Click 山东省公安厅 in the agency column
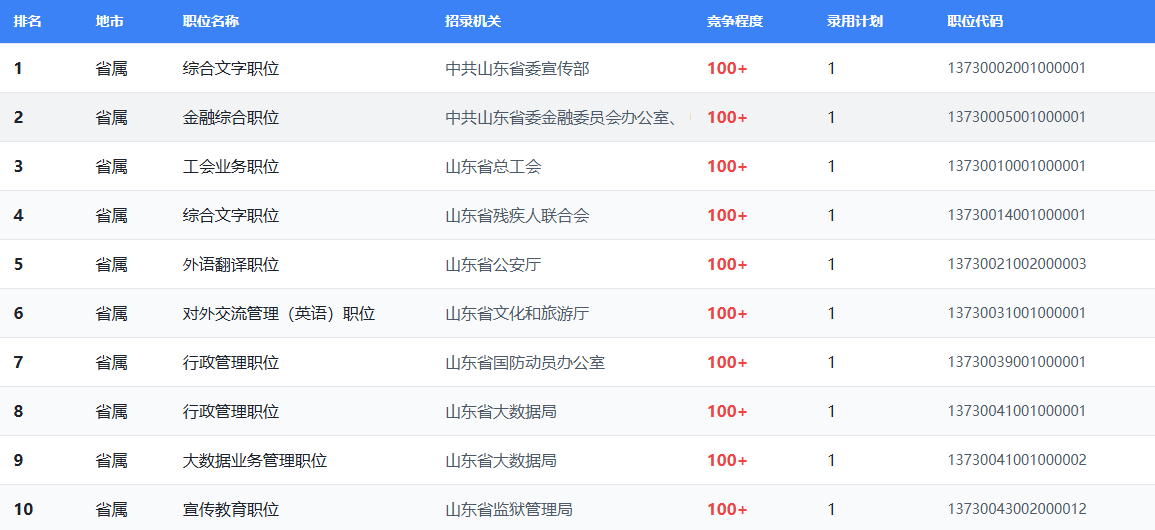 pos(493,265)
